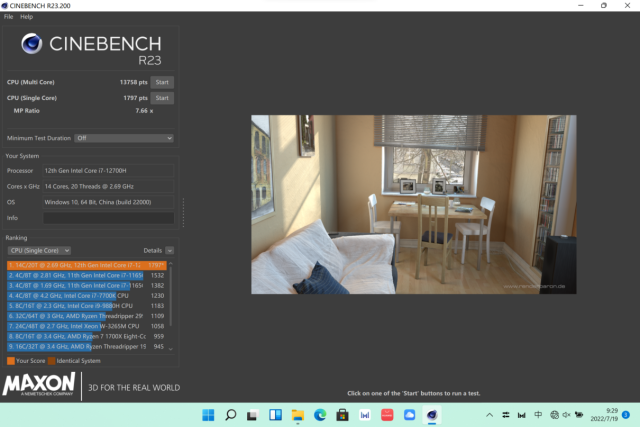Select ranking row 9, 16C/32T AMD Ryzen Threadripper
This screenshot has height=427, width=640.
87,347
